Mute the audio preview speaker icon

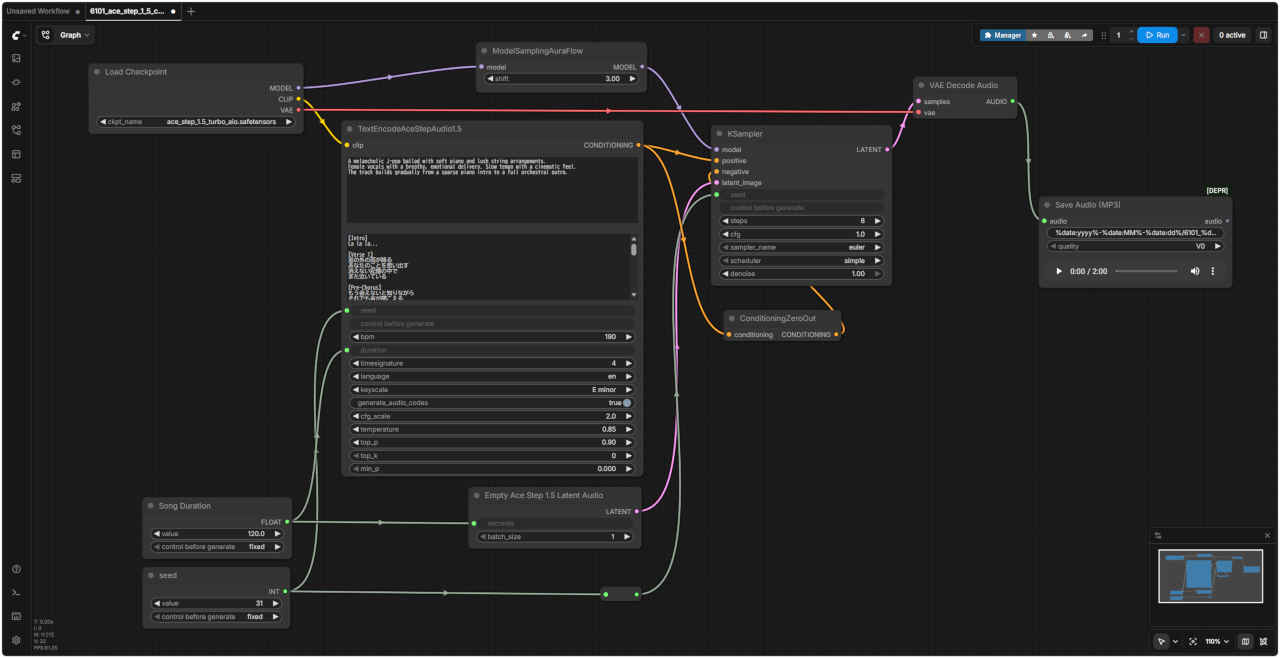(1194, 271)
